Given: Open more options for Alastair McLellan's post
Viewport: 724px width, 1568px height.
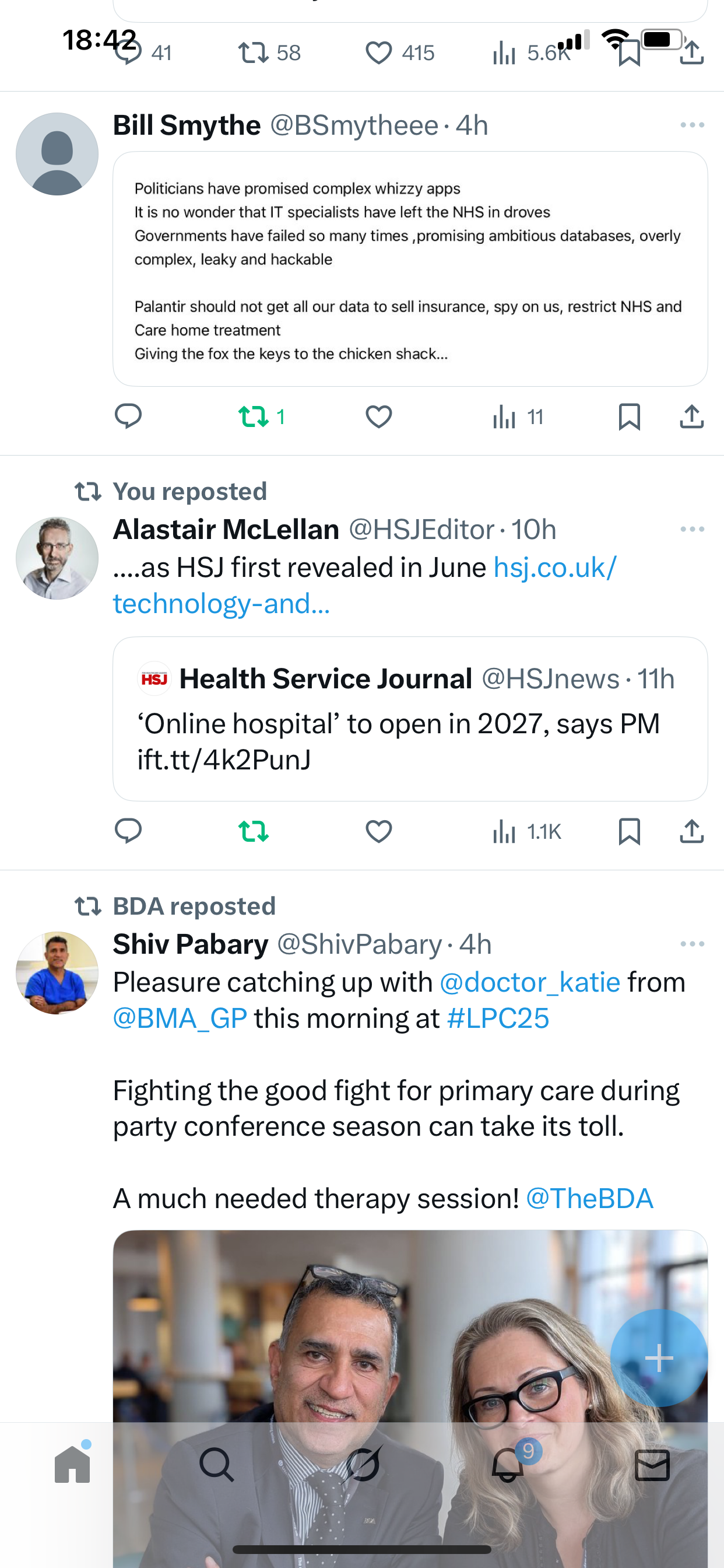Looking at the screenshot, I should pos(692,530).
